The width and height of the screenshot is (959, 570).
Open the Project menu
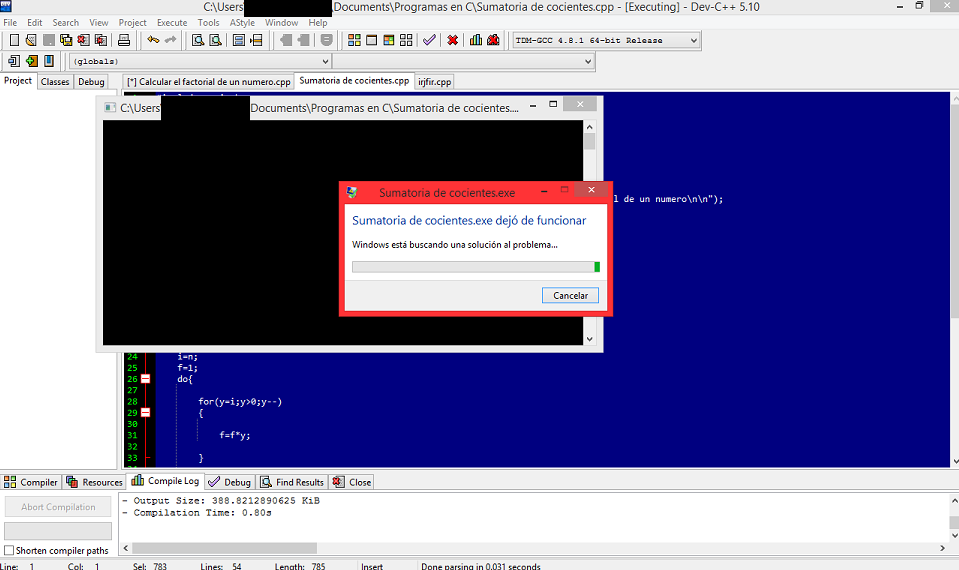click(133, 23)
